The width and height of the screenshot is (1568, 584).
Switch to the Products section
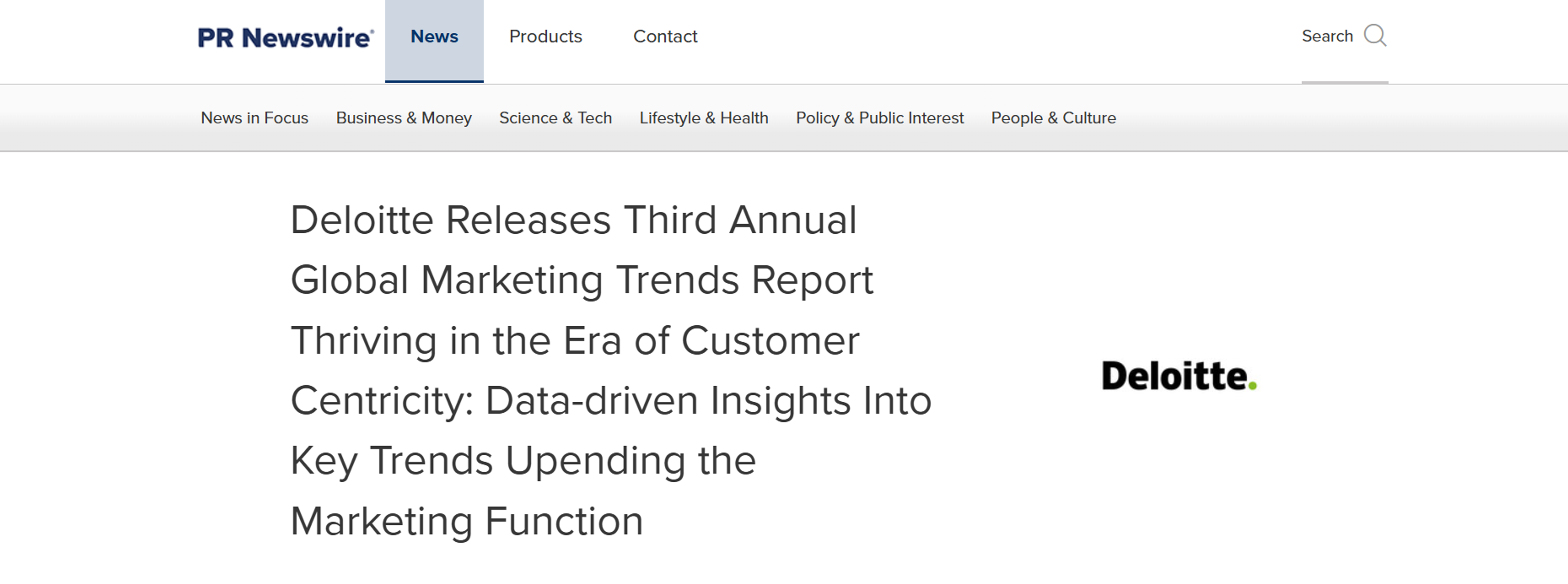(546, 36)
